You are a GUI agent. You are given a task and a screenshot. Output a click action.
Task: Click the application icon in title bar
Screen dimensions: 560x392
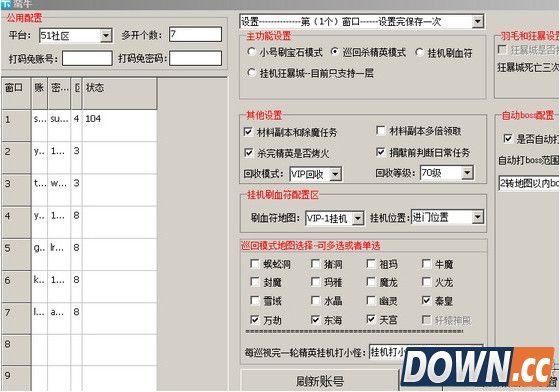[6, 4]
